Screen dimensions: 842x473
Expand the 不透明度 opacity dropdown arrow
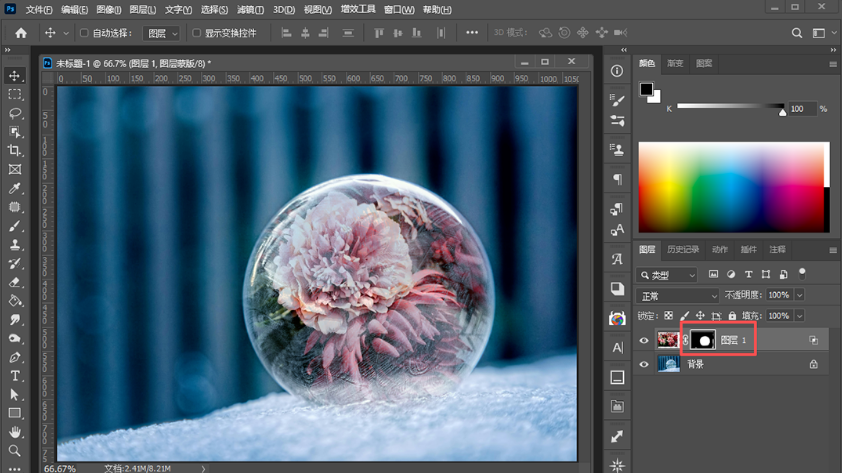800,295
